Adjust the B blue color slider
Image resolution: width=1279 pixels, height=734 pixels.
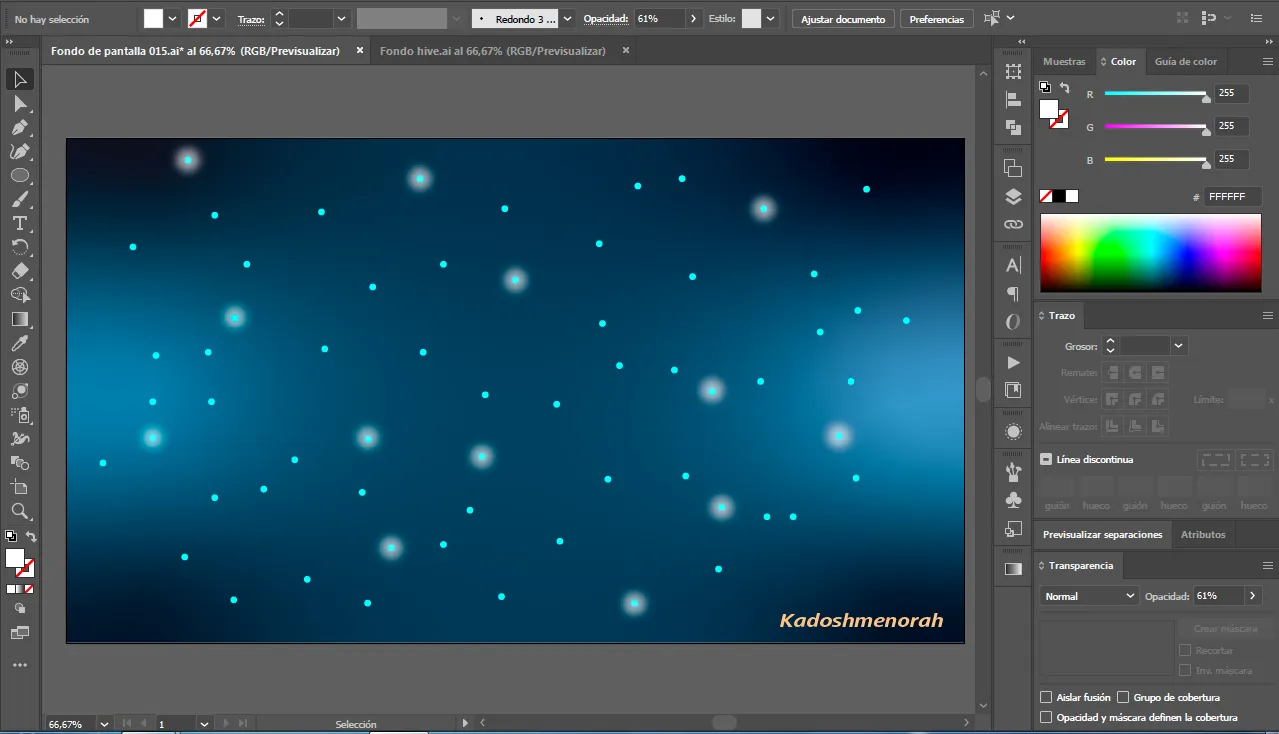1156,160
